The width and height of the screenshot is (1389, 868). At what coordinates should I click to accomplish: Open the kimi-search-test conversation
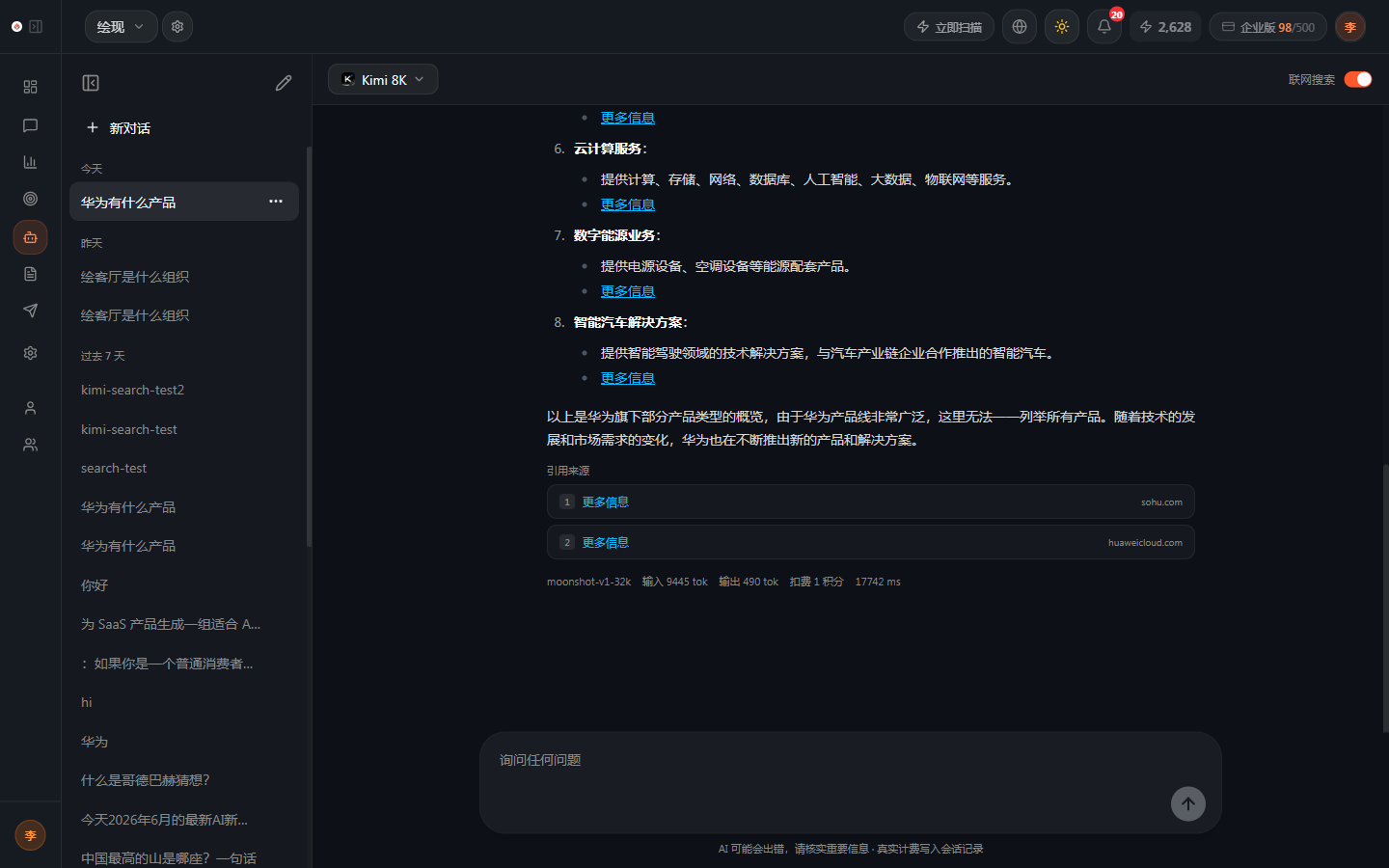[x=184, y=429]
